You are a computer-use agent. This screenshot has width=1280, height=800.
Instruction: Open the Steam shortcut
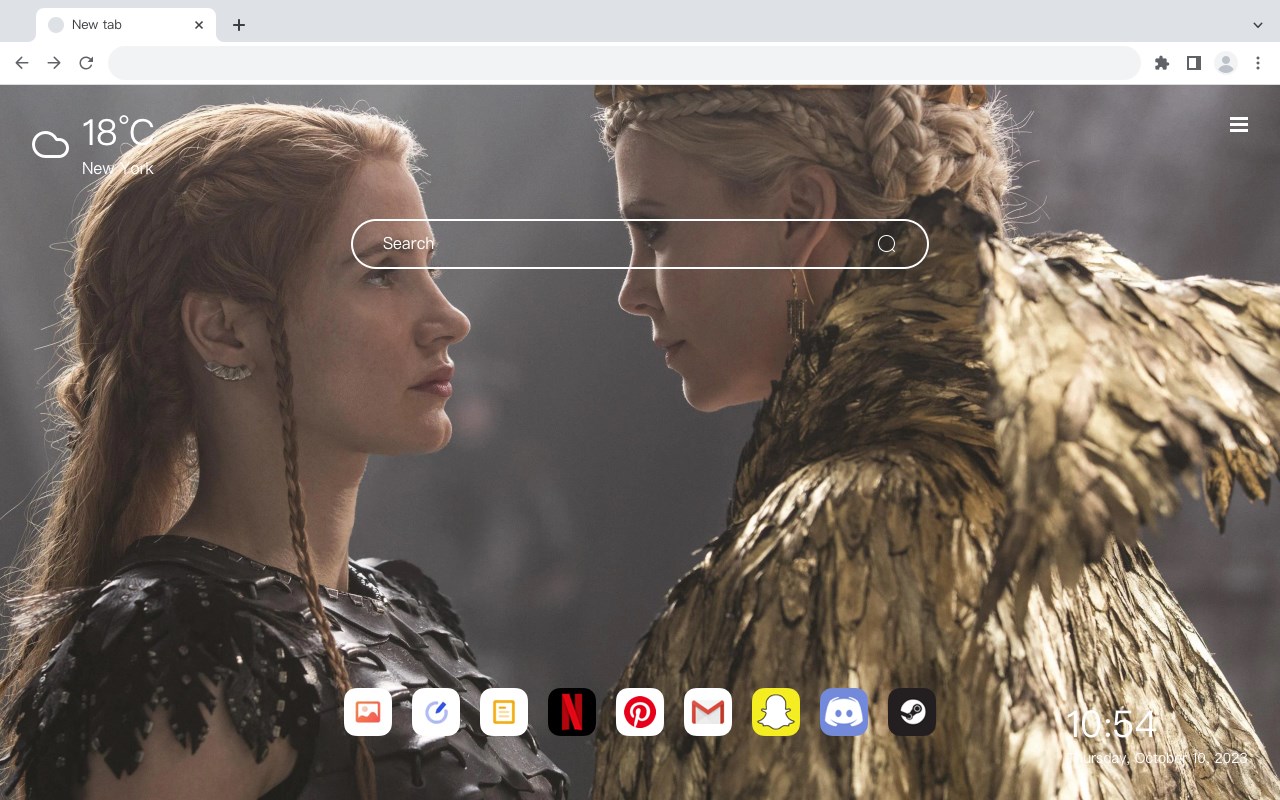click(x=912, y=712)
